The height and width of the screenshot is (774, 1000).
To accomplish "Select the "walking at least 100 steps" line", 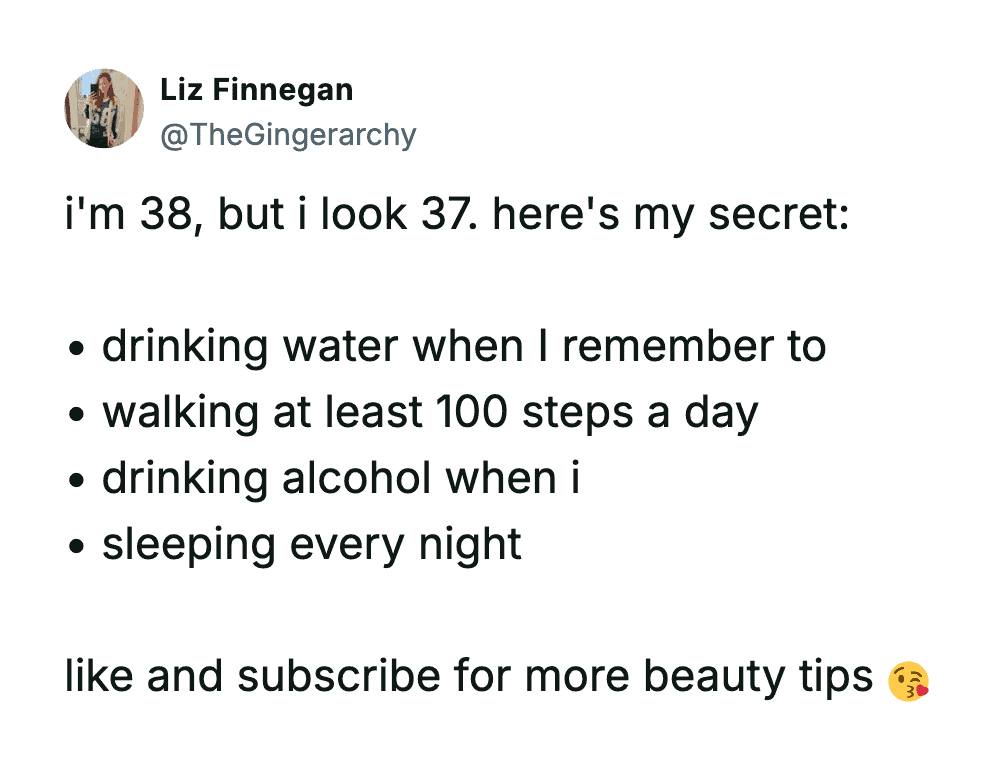I will [430, 413].
